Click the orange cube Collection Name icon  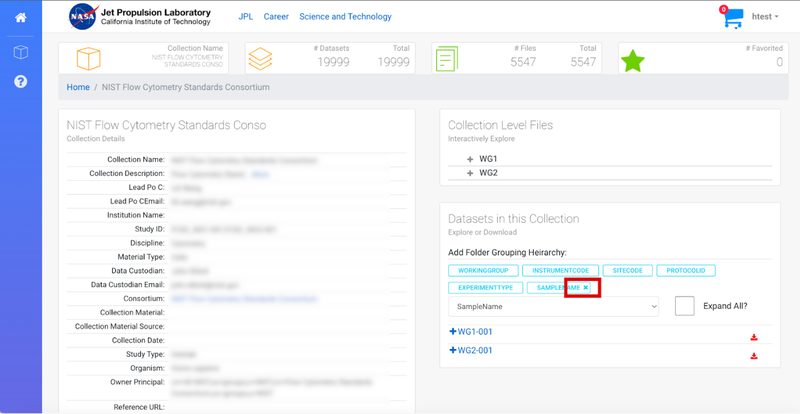(88, 59)
